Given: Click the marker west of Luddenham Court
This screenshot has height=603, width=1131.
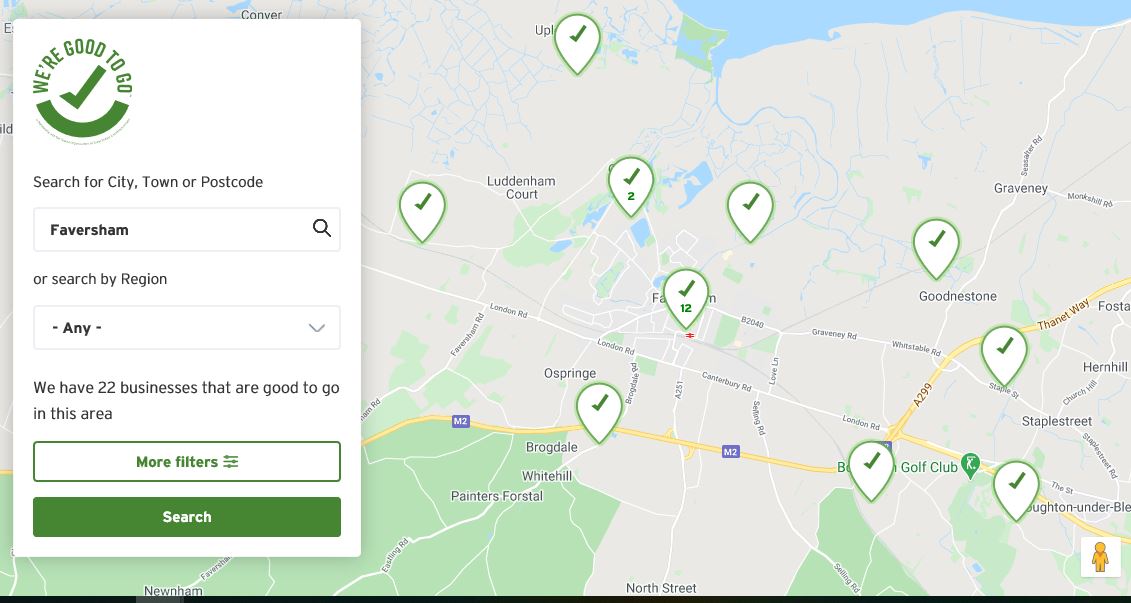Looking at the screenshot, I should point(422,208).
